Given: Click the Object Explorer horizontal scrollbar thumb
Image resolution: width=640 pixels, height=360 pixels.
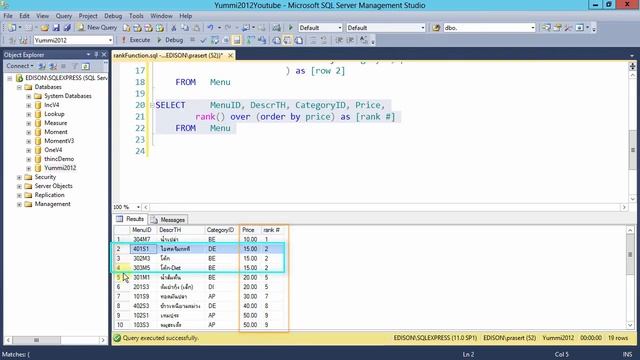Looking at the screenshot, I should click(x=36, y=340).
